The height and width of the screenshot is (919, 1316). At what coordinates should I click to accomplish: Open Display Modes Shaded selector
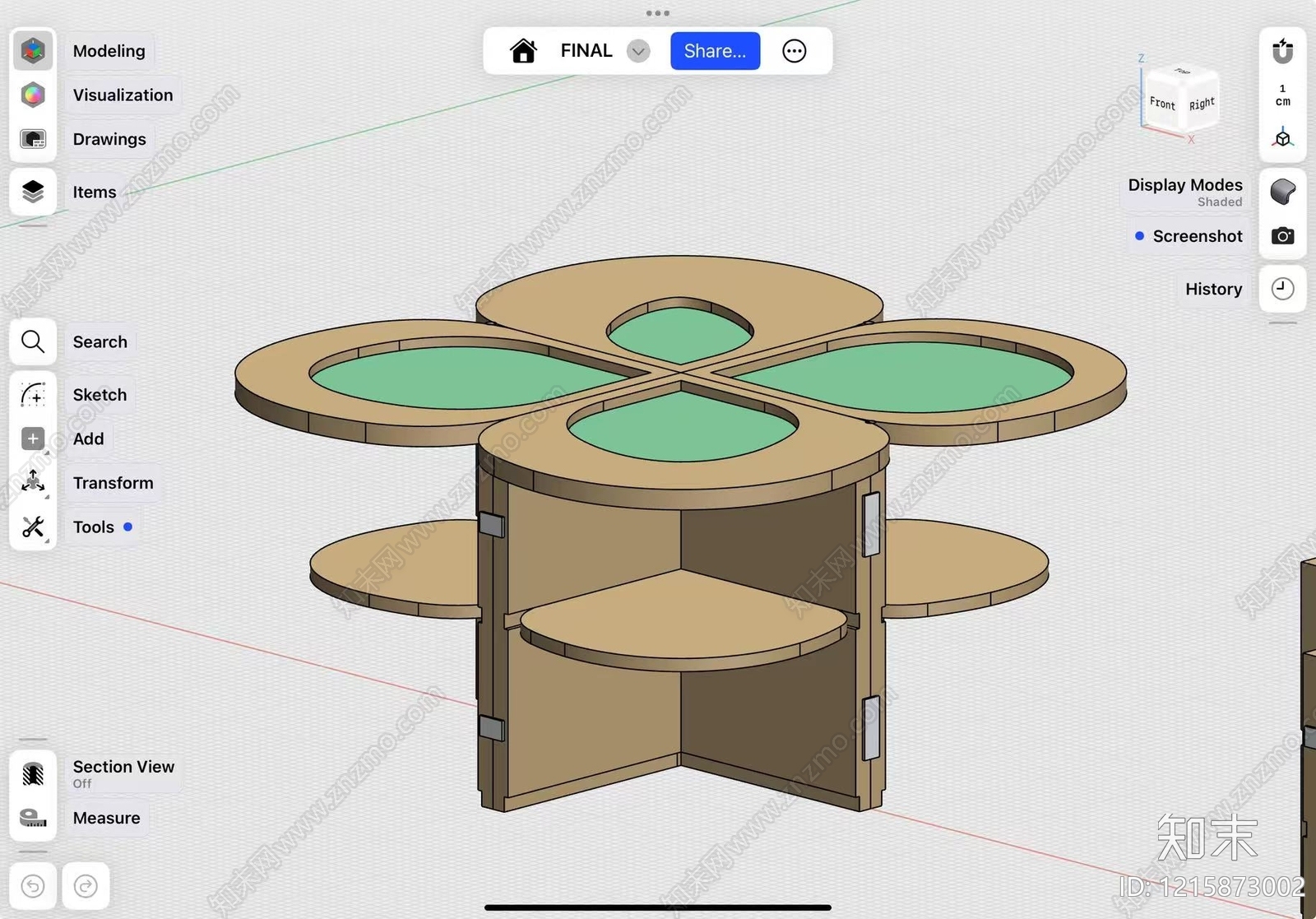(1185, 192)
